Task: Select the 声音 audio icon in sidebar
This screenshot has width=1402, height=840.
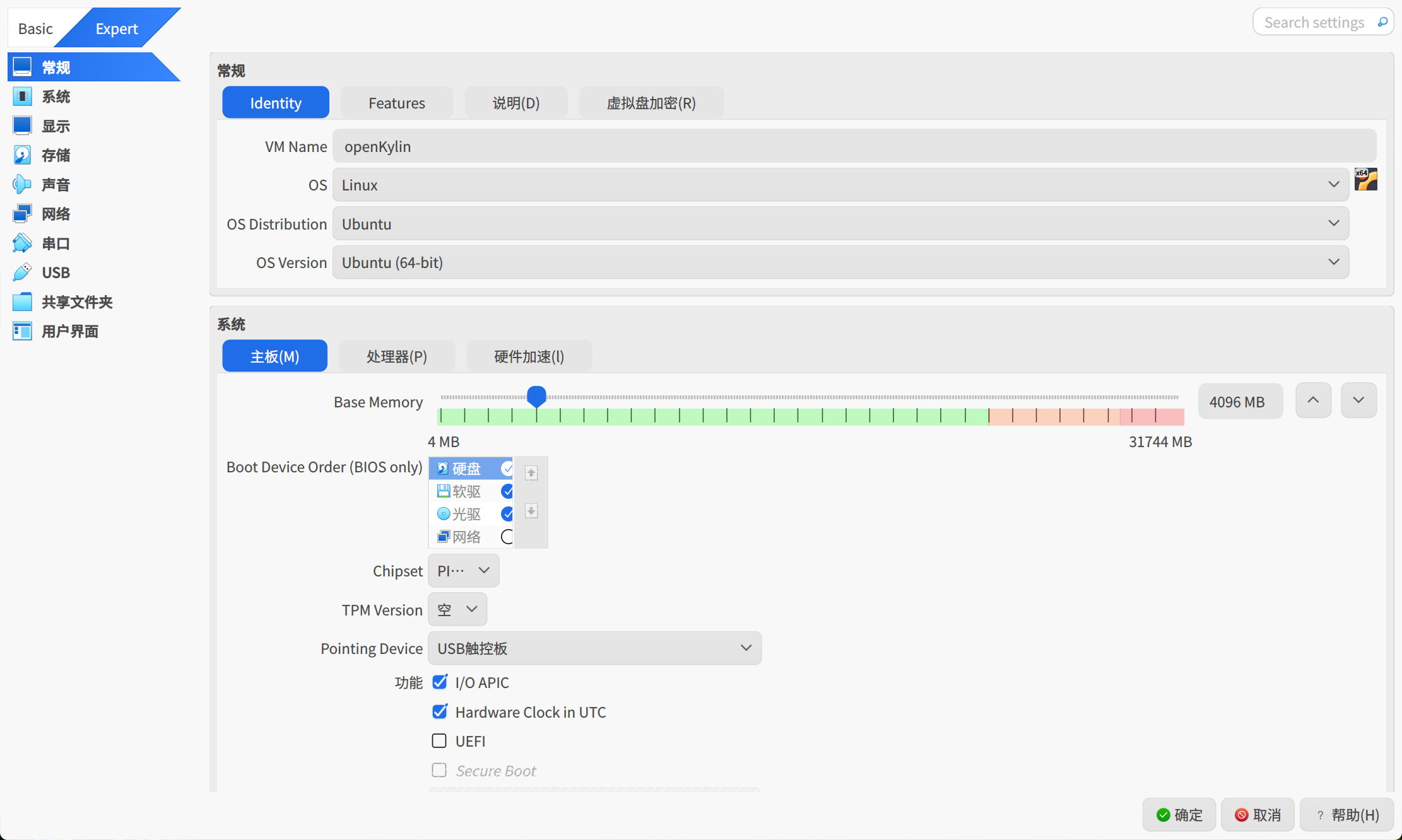Action: pos(22,185)
